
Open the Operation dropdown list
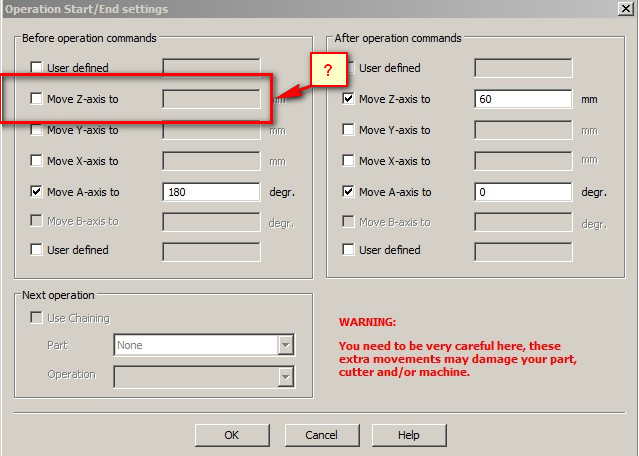[286, 376]
